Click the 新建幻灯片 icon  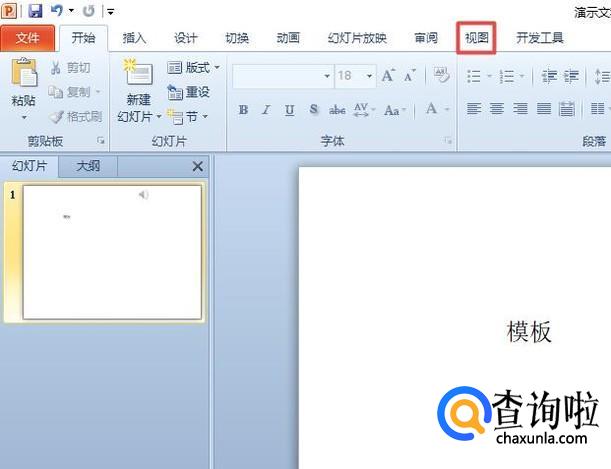click(138, 73)
